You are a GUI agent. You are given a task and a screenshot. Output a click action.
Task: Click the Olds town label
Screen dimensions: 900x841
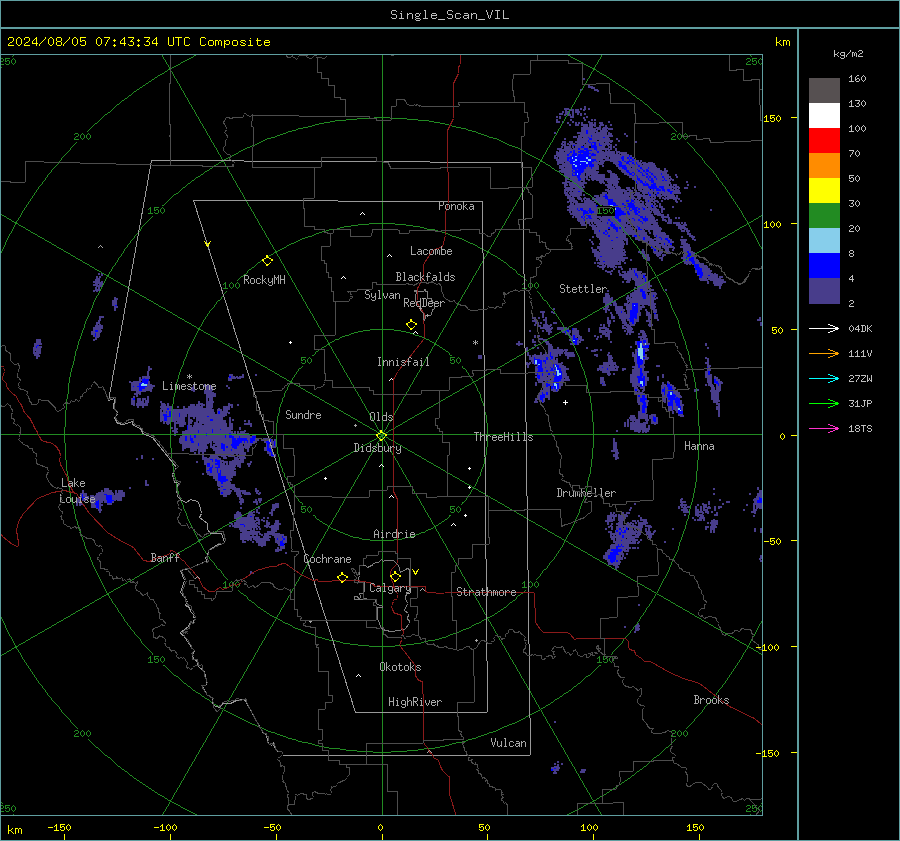[x=381, y=417]
